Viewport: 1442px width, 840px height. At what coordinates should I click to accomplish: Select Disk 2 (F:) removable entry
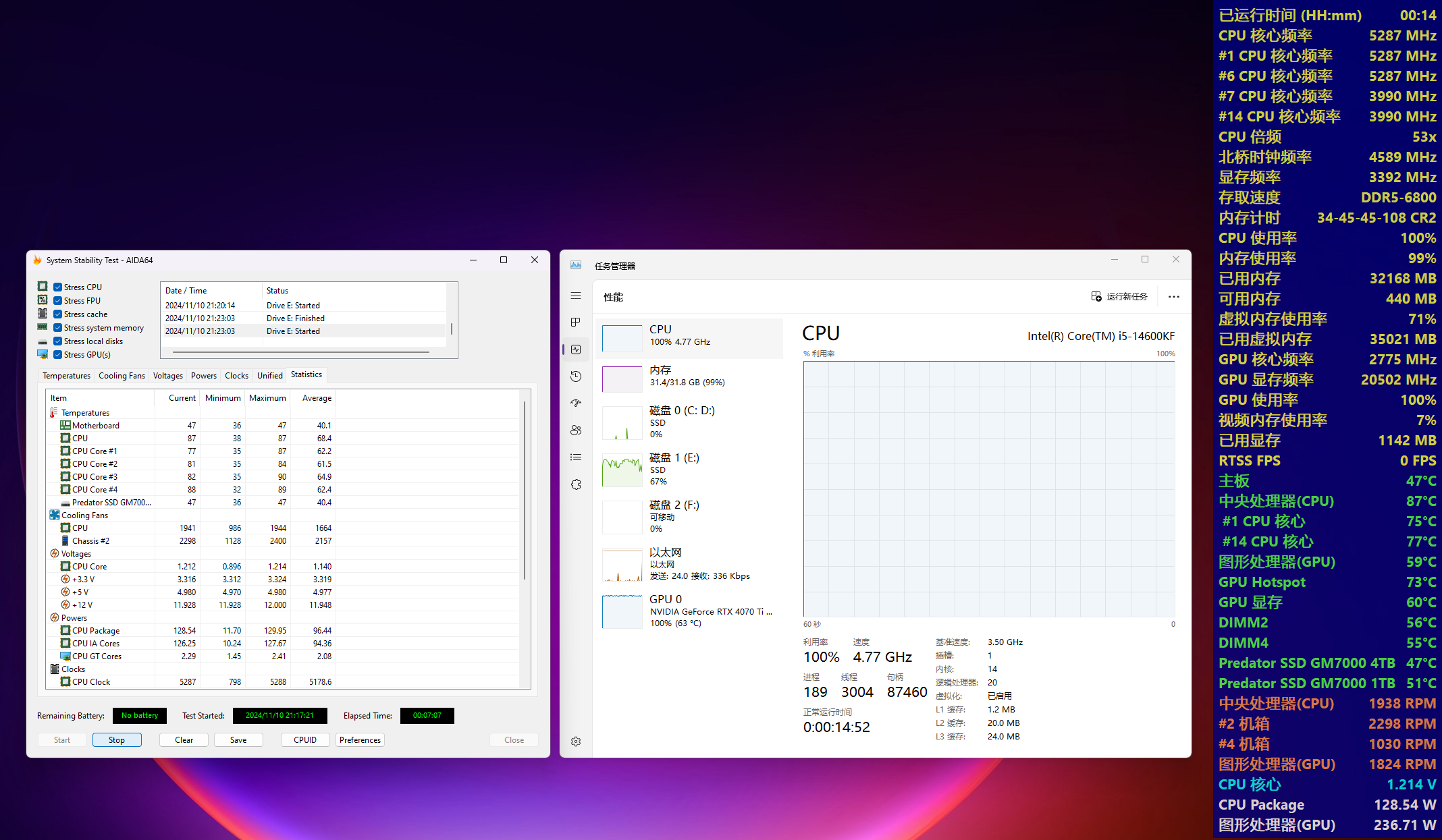pyautogui.click(x=689, y=517)
